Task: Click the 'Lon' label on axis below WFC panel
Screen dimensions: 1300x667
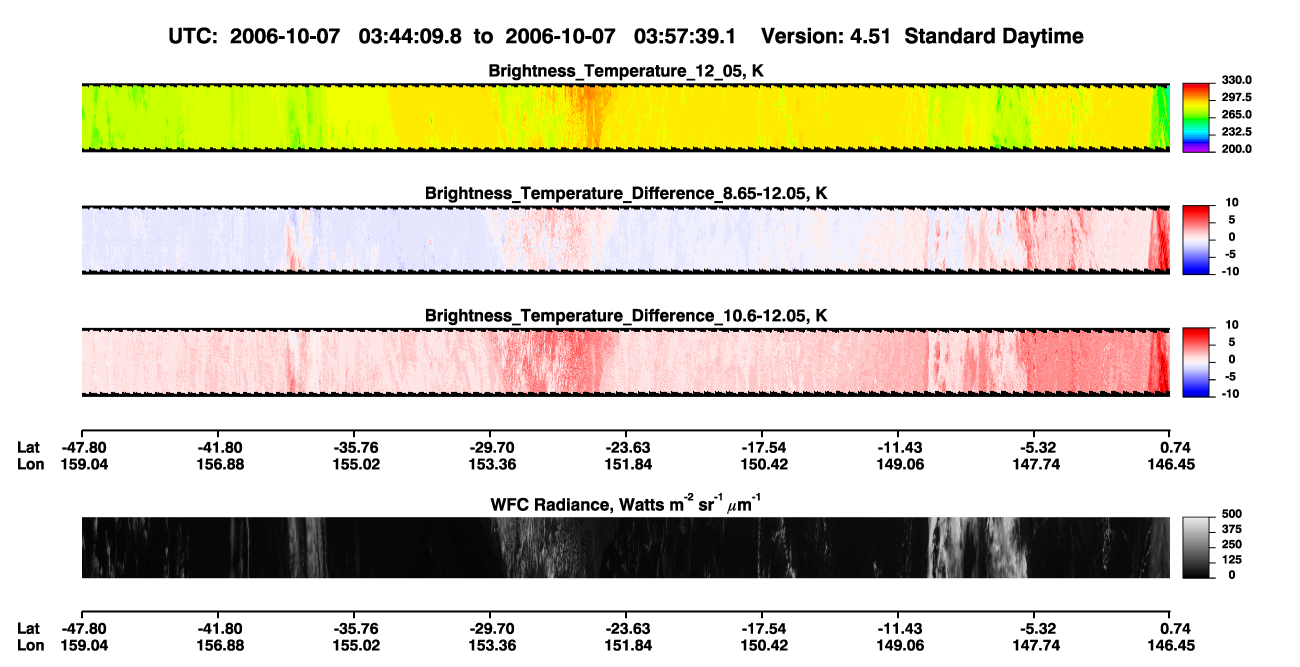Action: tap(30, 648)
